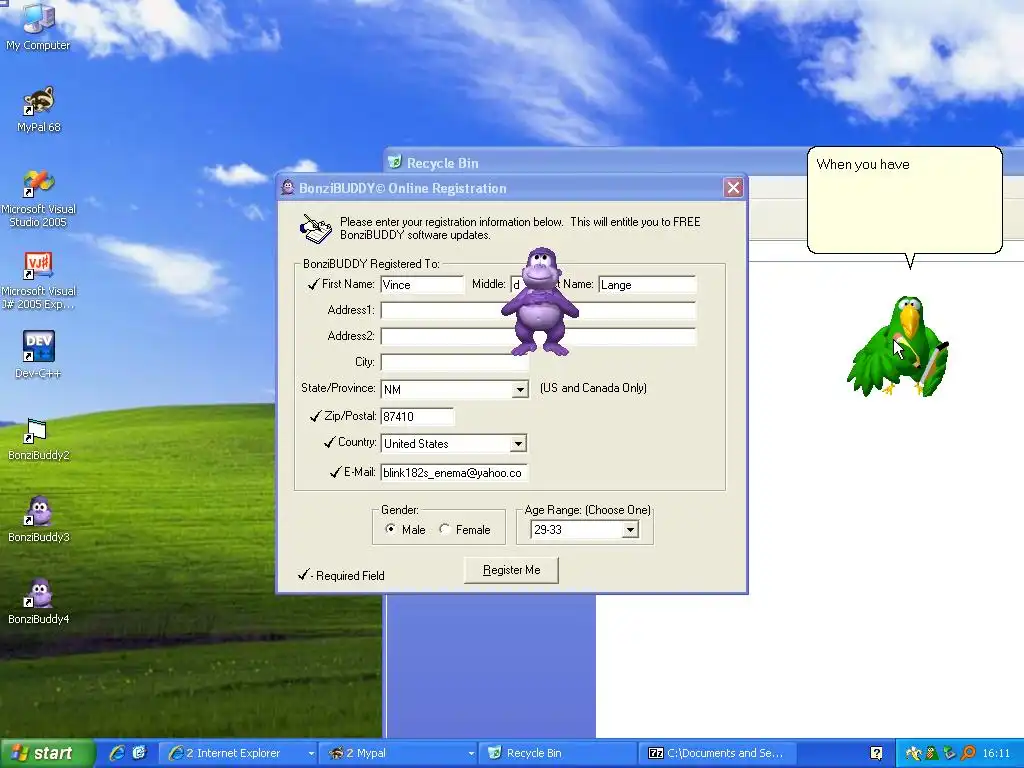
Task: Click the BonziBUDDY registration title bar icon
Action: click(288, 188)
